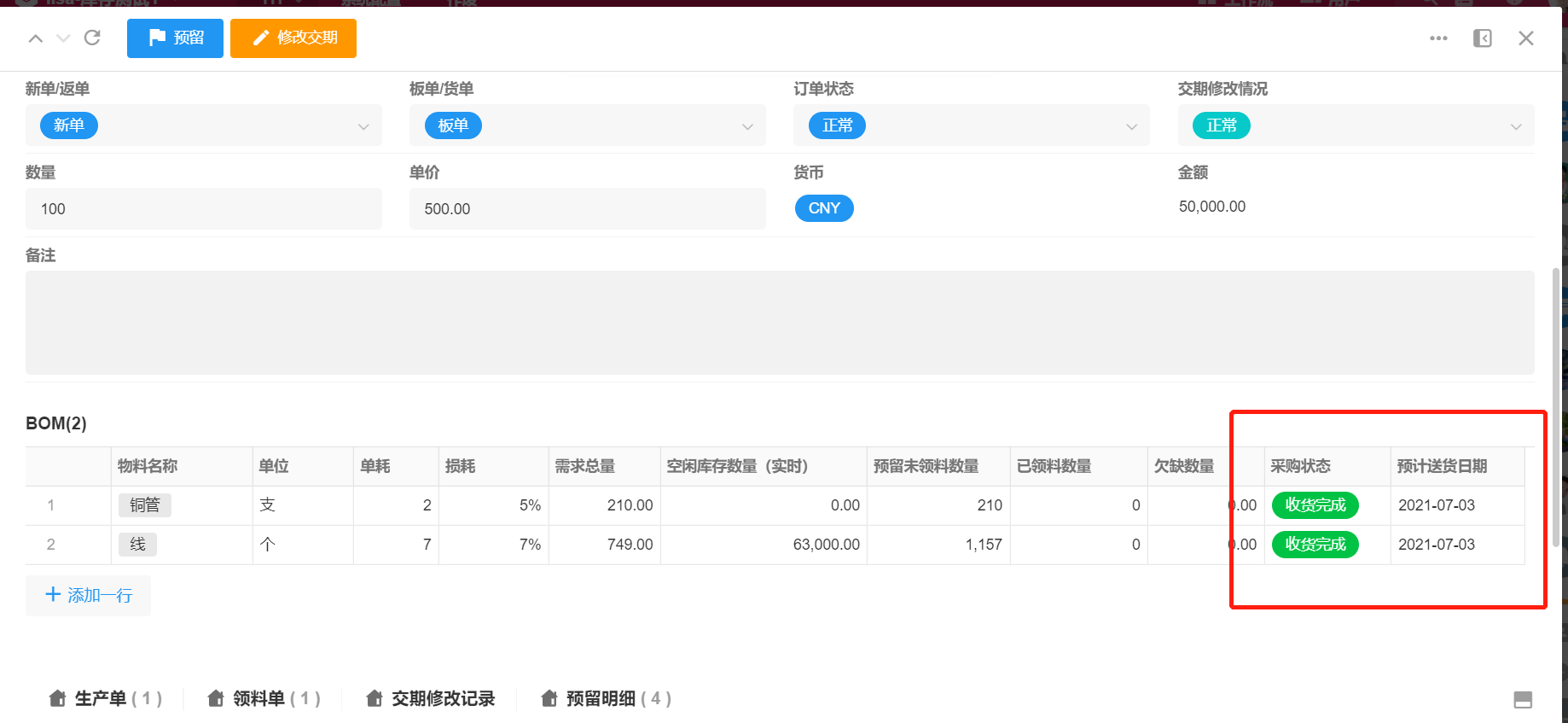Click the vertical scrollbar of the form
The width and height of the screenshot is (1568, 723).
pyautogui.click(x=1555, y=407)
